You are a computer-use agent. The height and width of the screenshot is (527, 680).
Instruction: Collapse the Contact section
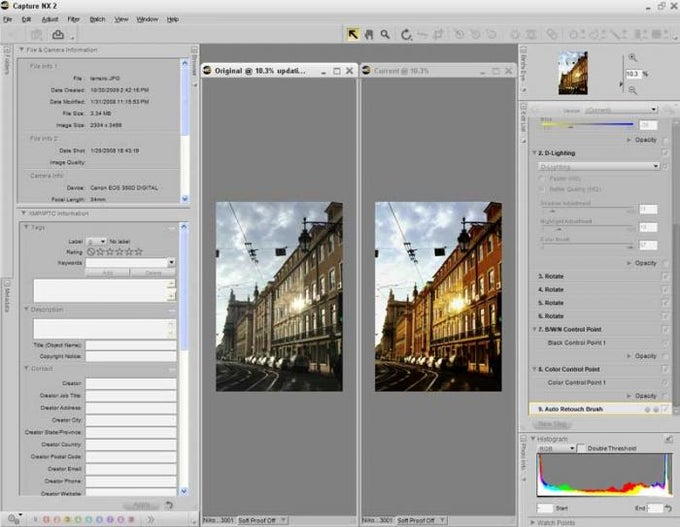pos(26,368)
